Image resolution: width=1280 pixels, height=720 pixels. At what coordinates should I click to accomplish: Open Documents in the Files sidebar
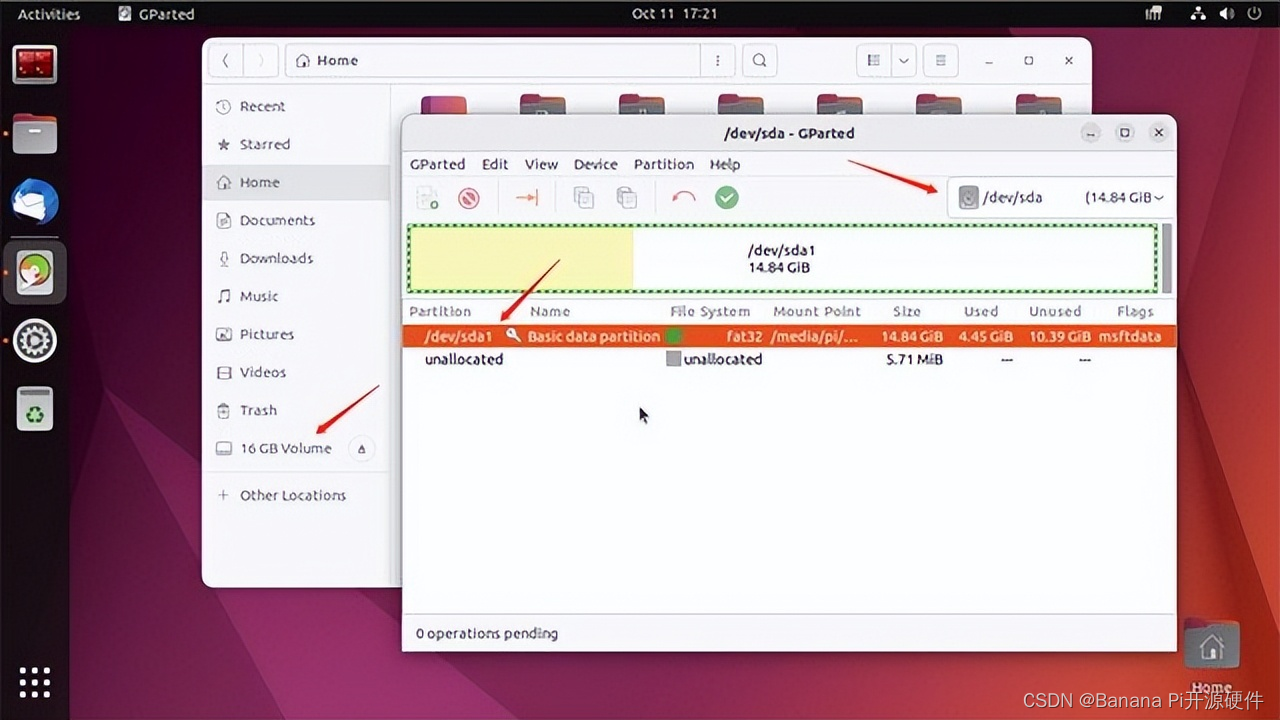(x=296, y=220)
